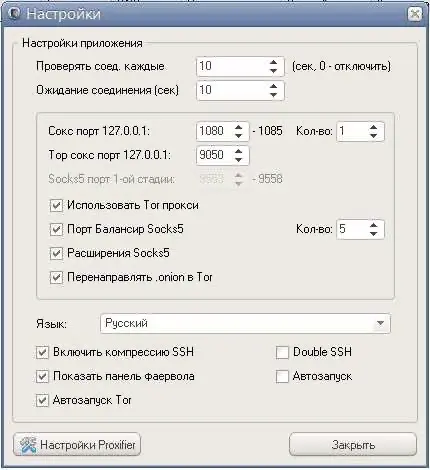Increase the Сокс порт 1080 value
The image size is (430, 470).
[238, 127]
